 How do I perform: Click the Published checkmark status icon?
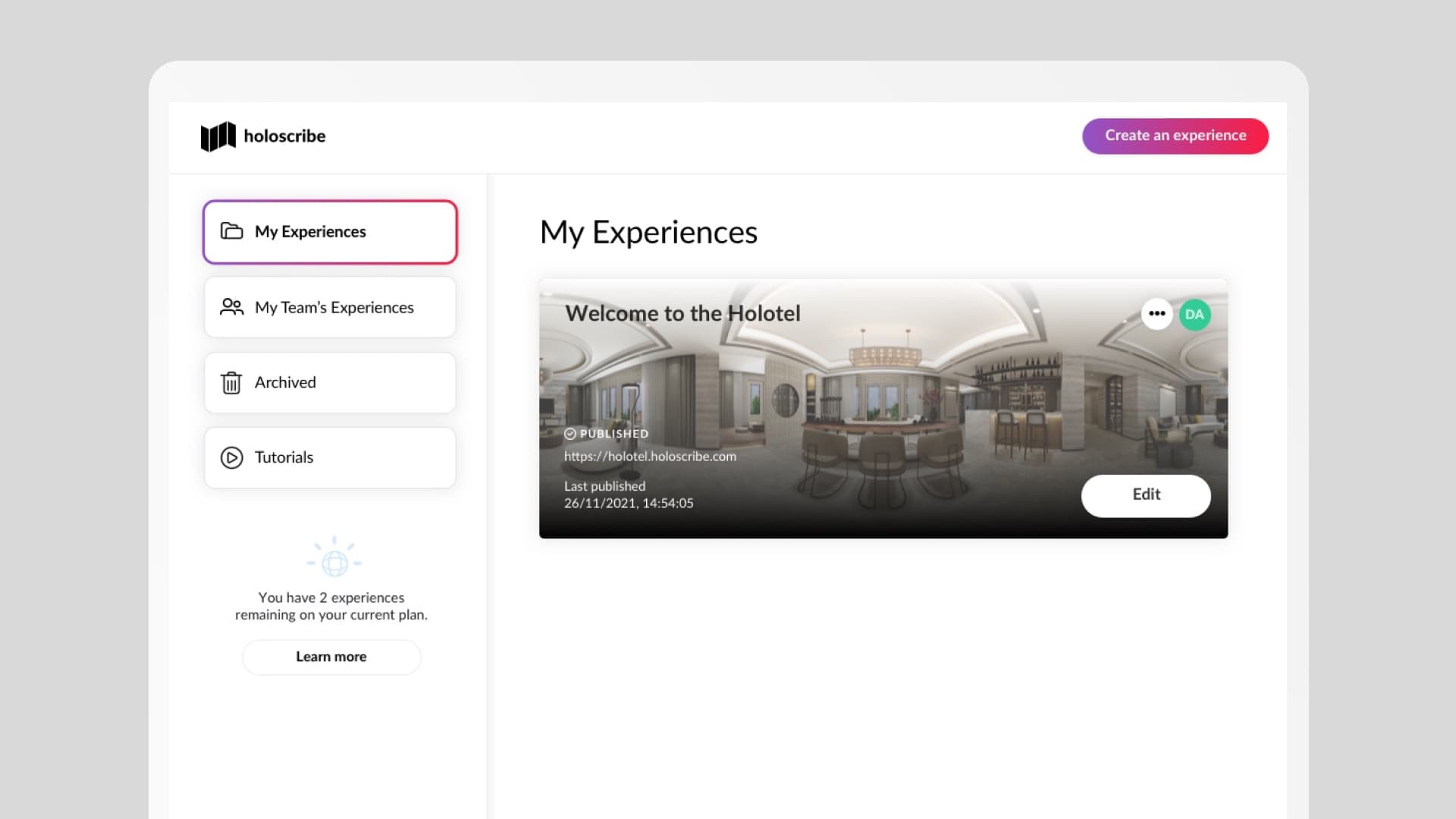(570, 434)
